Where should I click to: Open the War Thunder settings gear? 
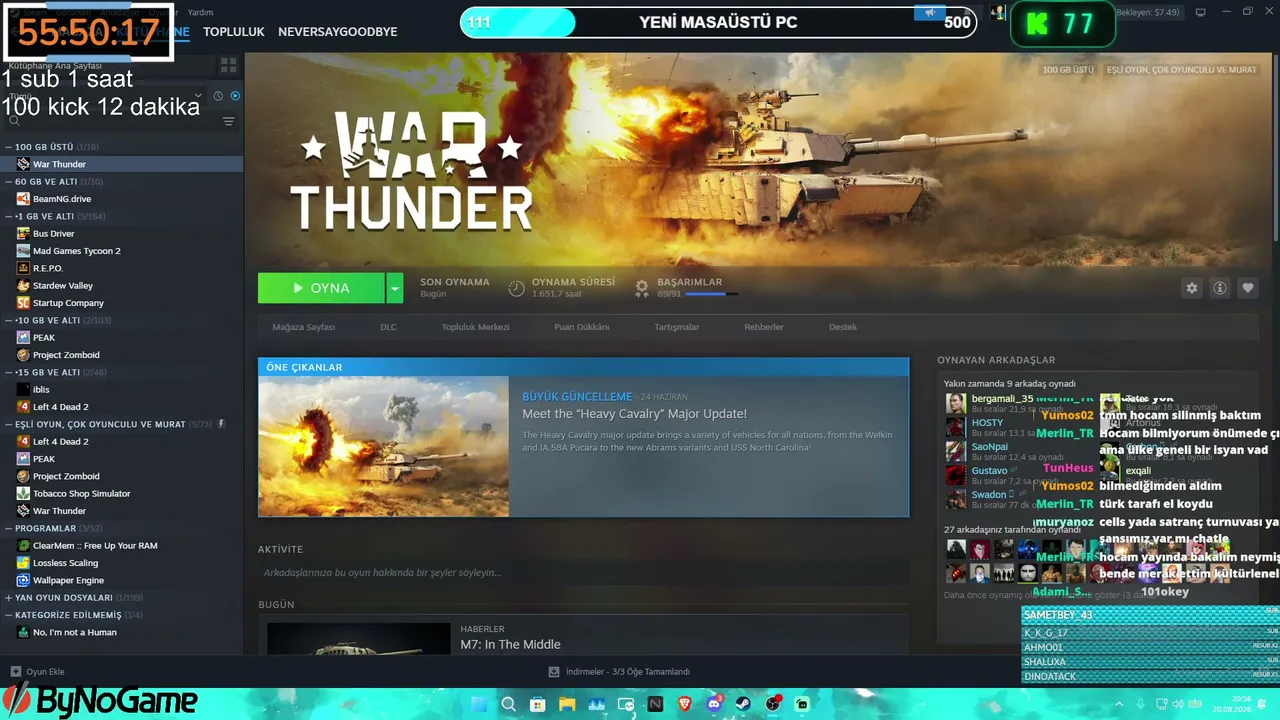pyautogui.click(x=1191, y=288)
